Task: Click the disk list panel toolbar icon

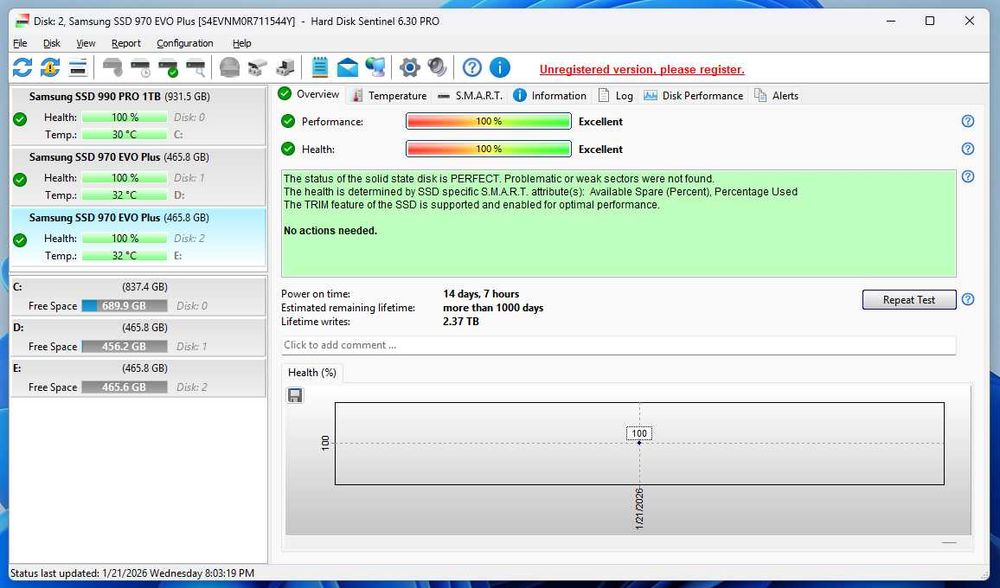Action: pyautogui.click(x=78, y=68)
